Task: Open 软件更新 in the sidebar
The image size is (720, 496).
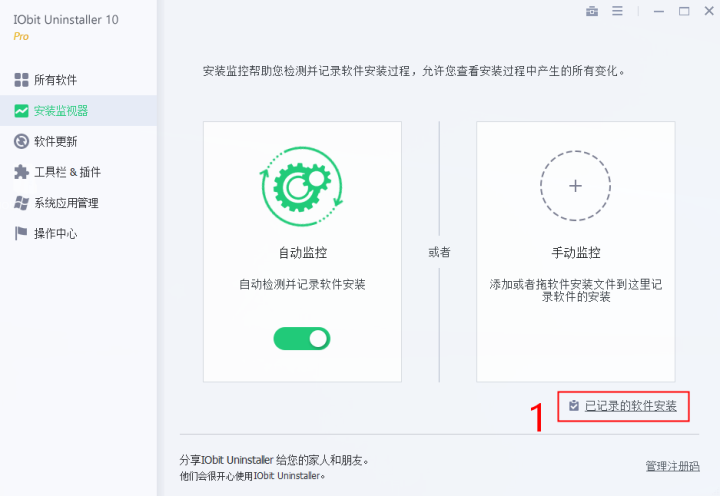Action: click(78, 141)
